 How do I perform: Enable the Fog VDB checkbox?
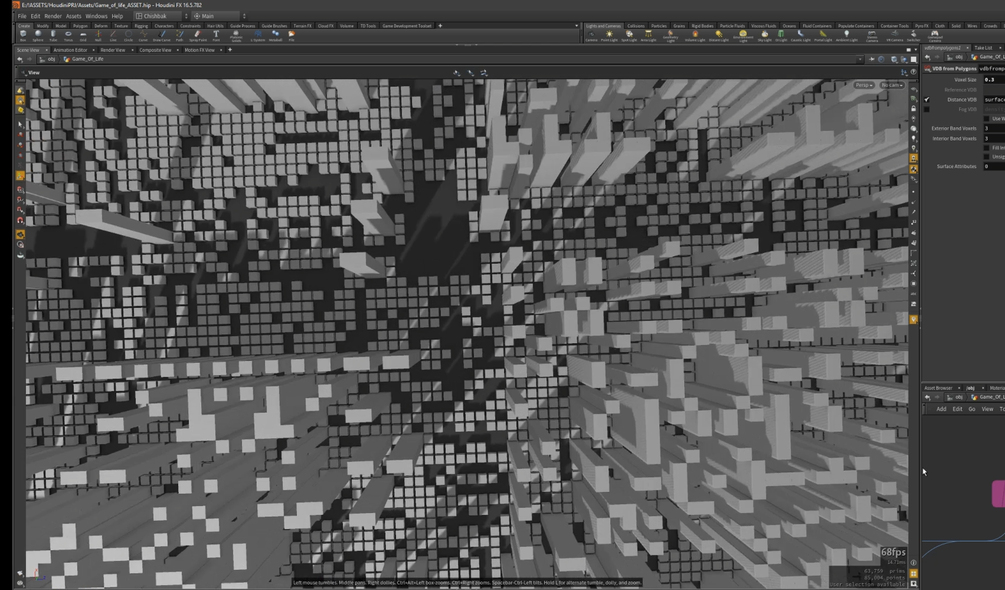927,110
